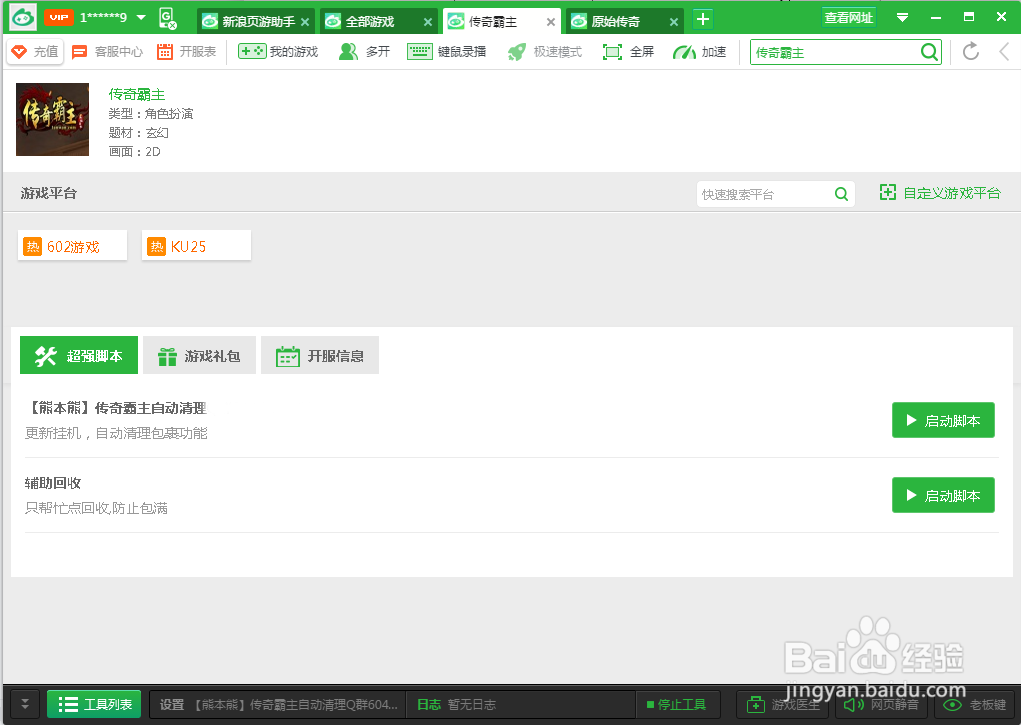Click 停止工具 stop tool
The width and height of the screenshot is (1021, 725).
(677, 705)
